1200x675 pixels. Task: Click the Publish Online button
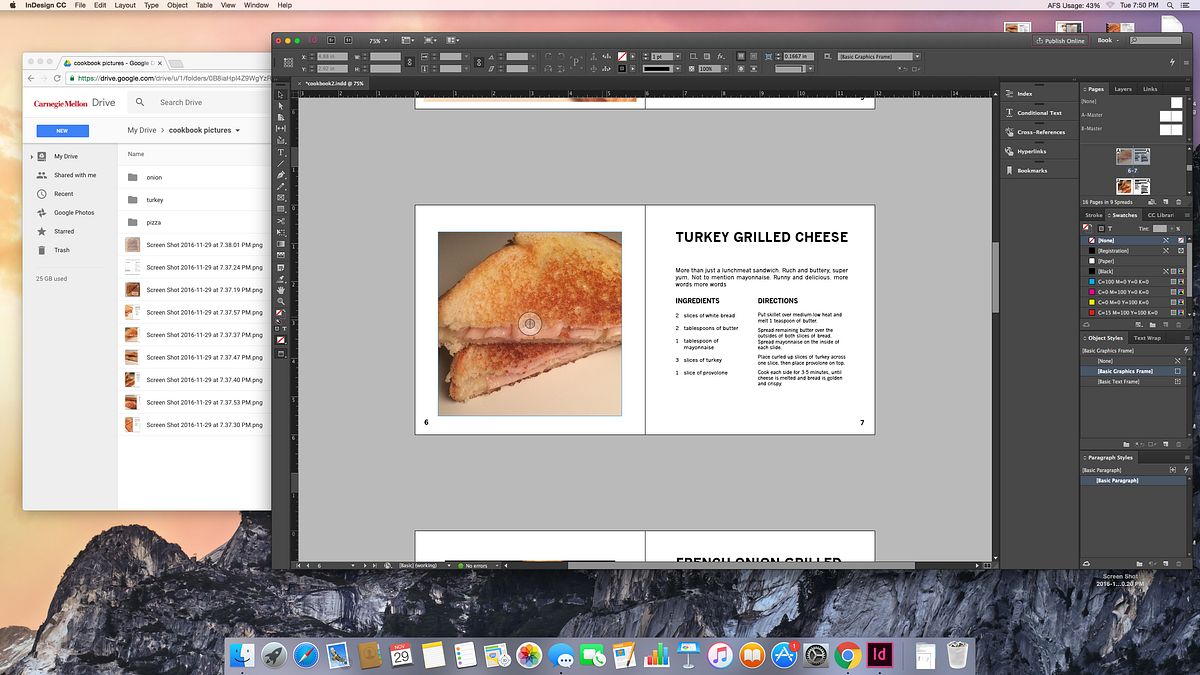[1060, 41]
